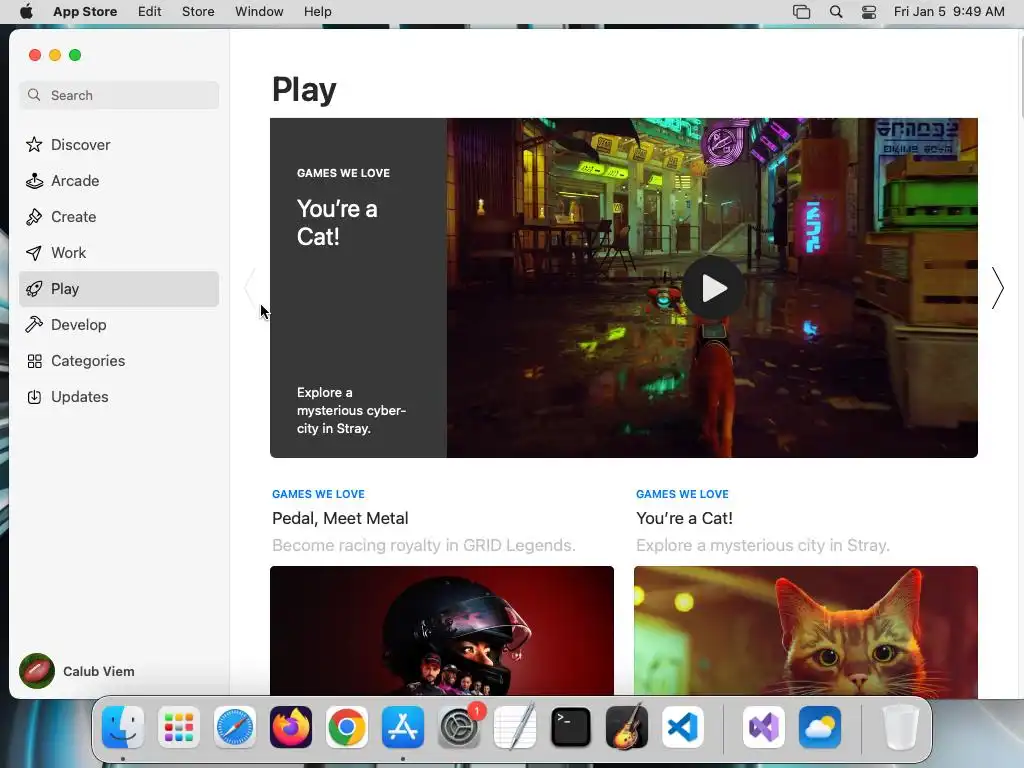Play the Stray featured video
This screenshot has height=768, width=1024.
click(713, 288)
